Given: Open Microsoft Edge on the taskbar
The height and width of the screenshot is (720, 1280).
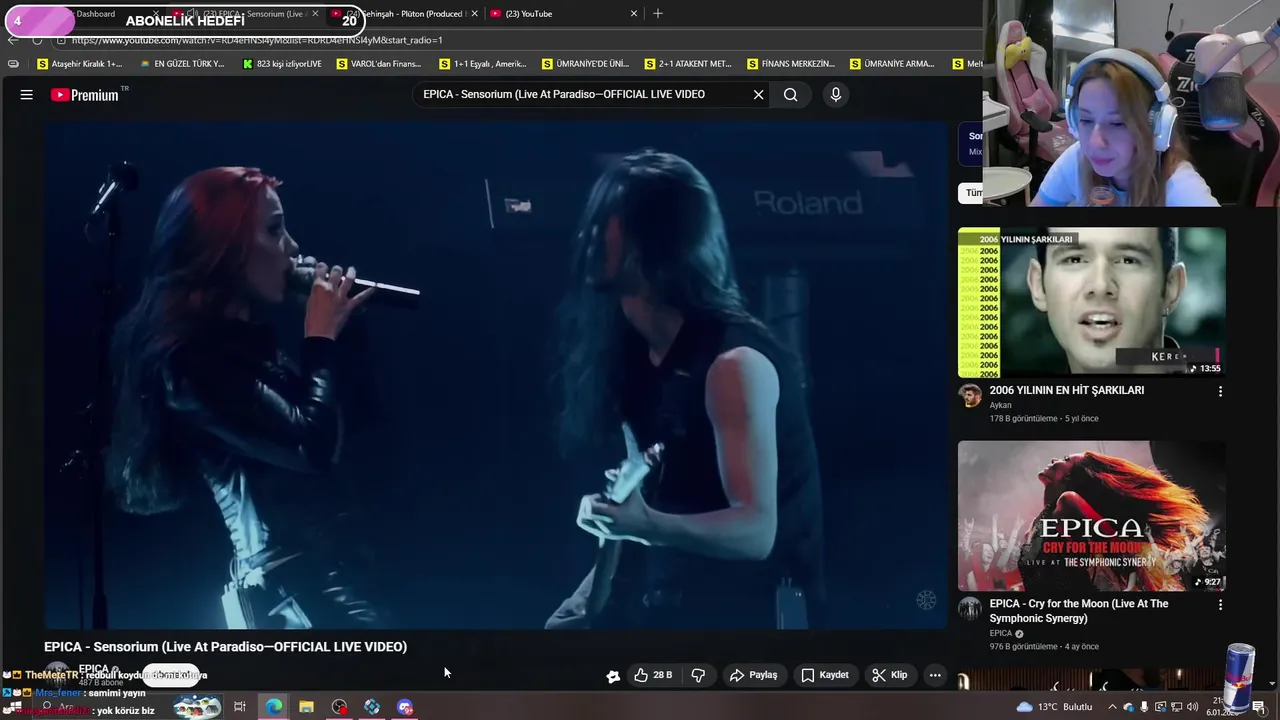Looking at the screenshot, I should pyautogui.click(x=273, y=707).
